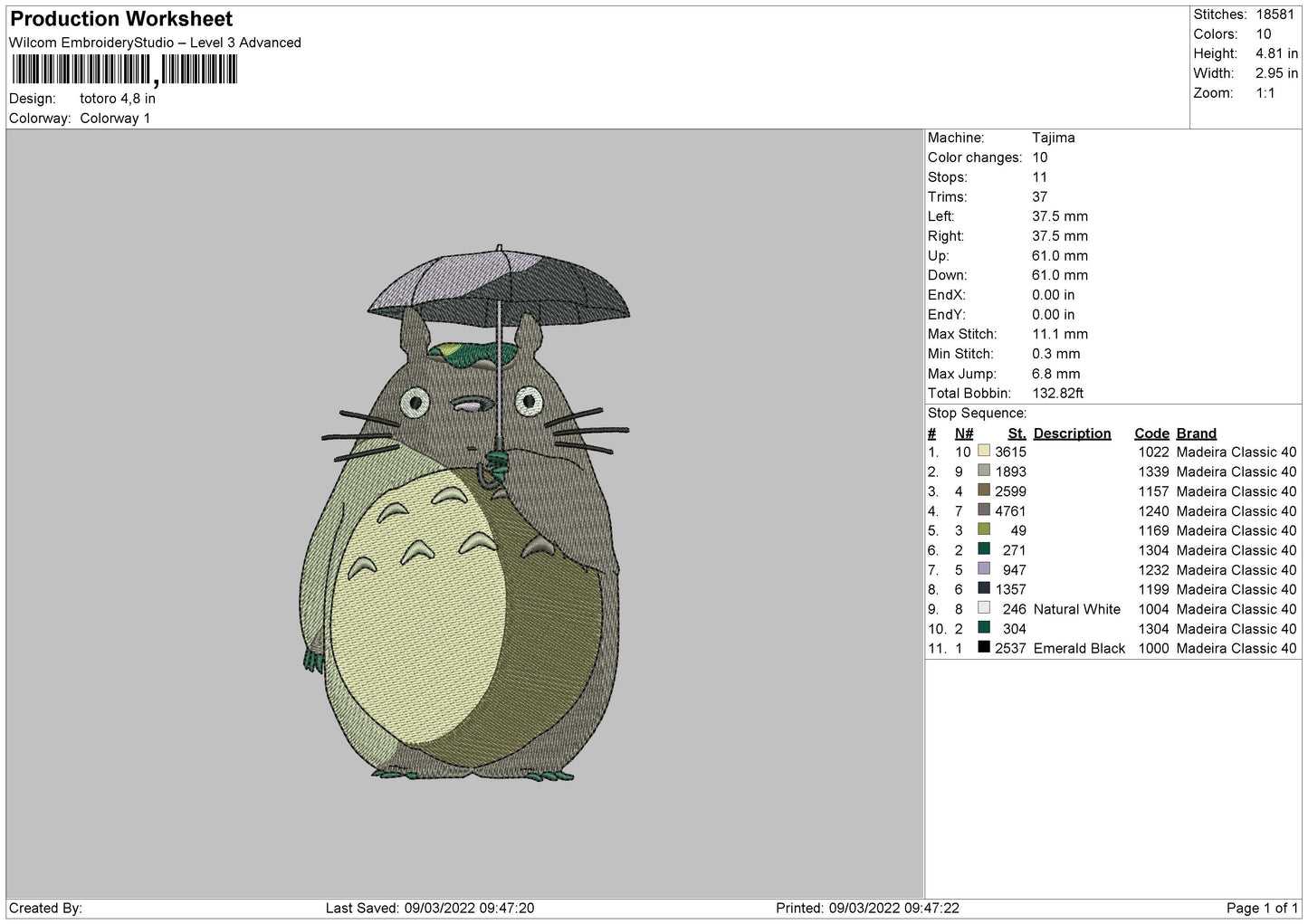
Task: Click the Page 1 of 1 indicator
Action: coord(1262,908)
